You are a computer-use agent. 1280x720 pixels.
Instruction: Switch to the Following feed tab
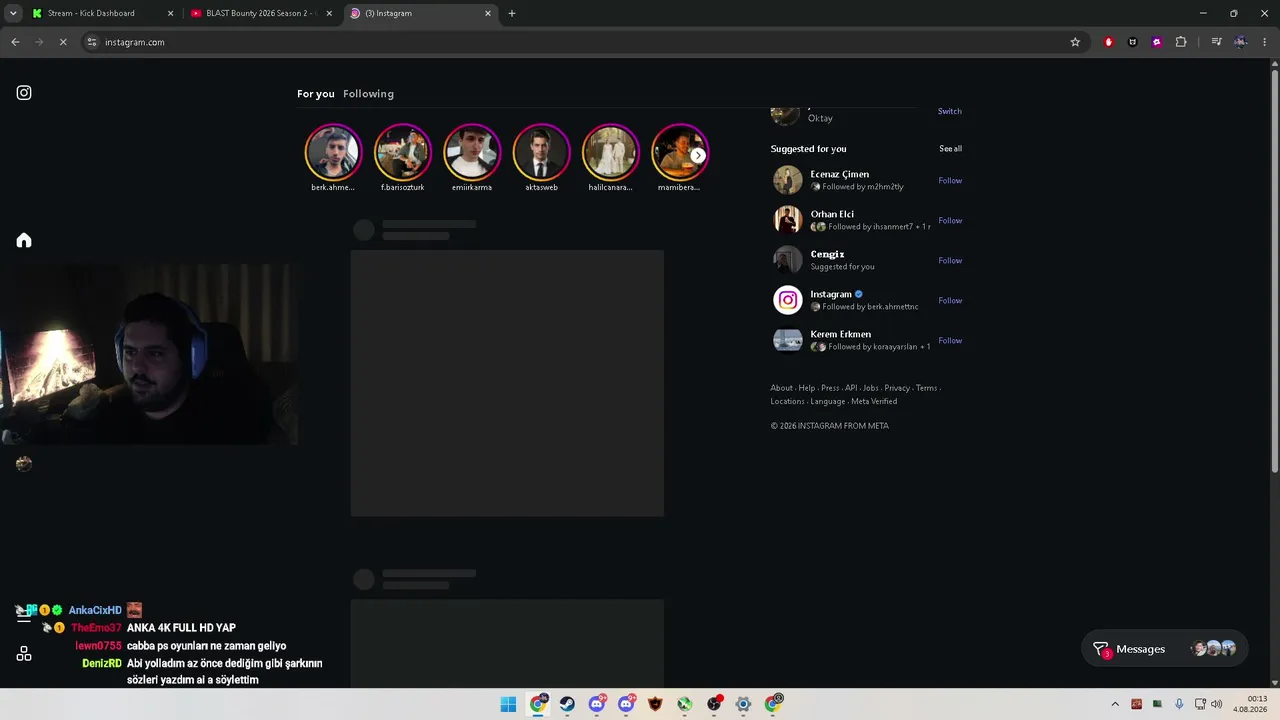368,94
